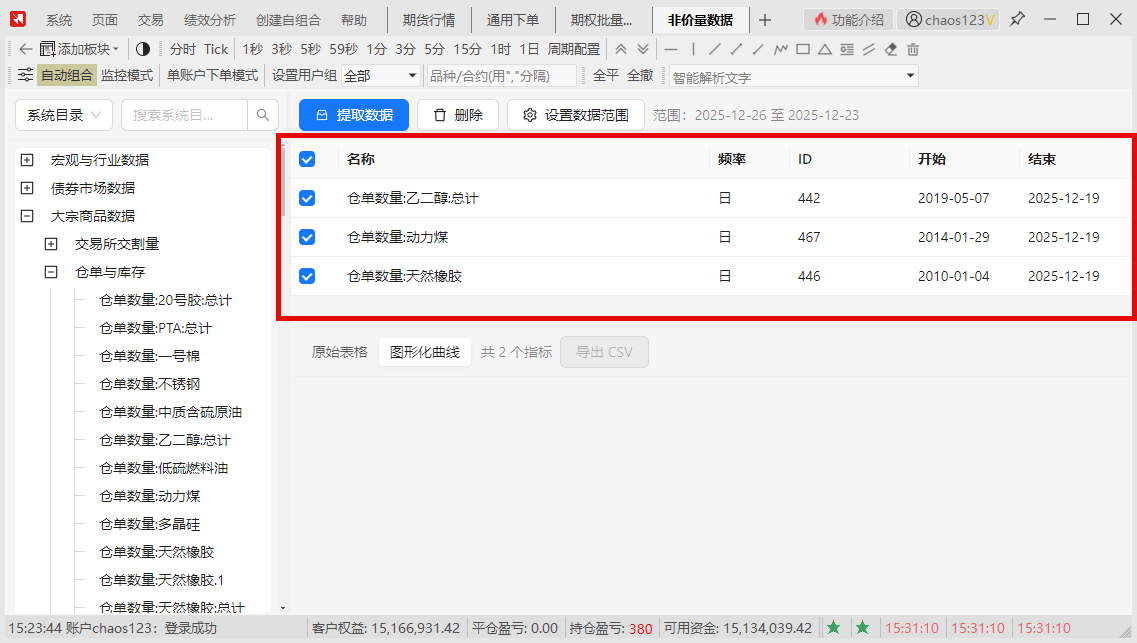Click the search magnifier in system directory
The height and width of the screenshot is (643, 1137).
(x=263, y=115)
